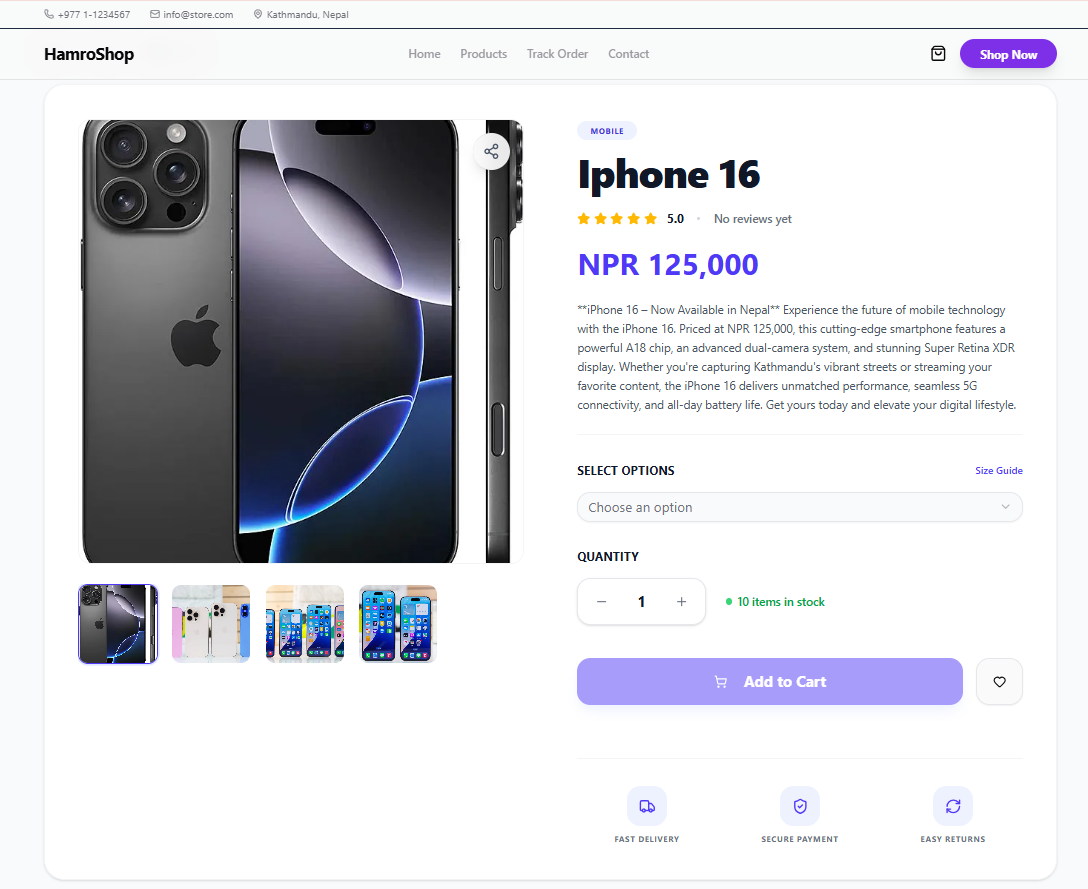Click the phone number icon in top bar
Image resolution: width=1088 pixels, height=889 pixels.
(x=49, y=15)
